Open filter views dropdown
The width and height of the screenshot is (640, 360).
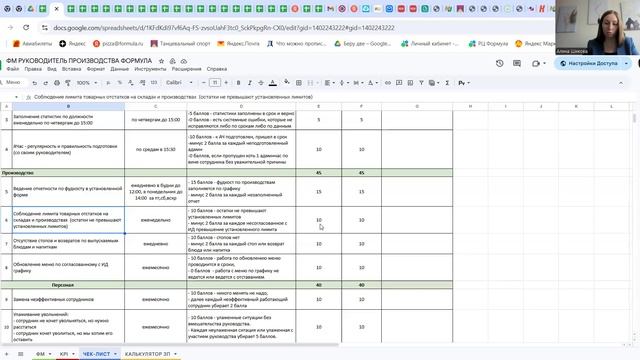[433, 83]
